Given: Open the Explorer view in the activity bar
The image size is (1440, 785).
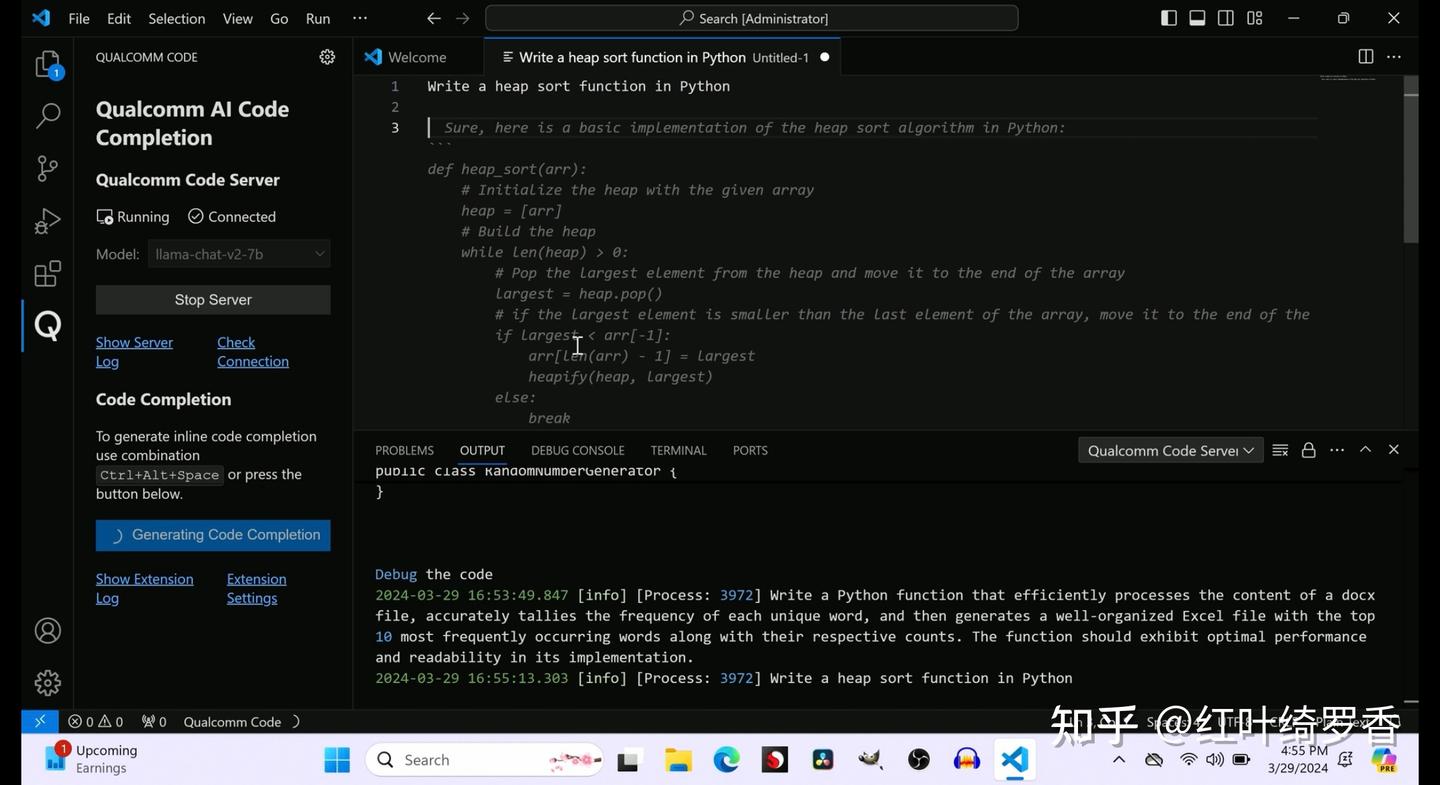Looking at the screenshot, I should [47, 65].
